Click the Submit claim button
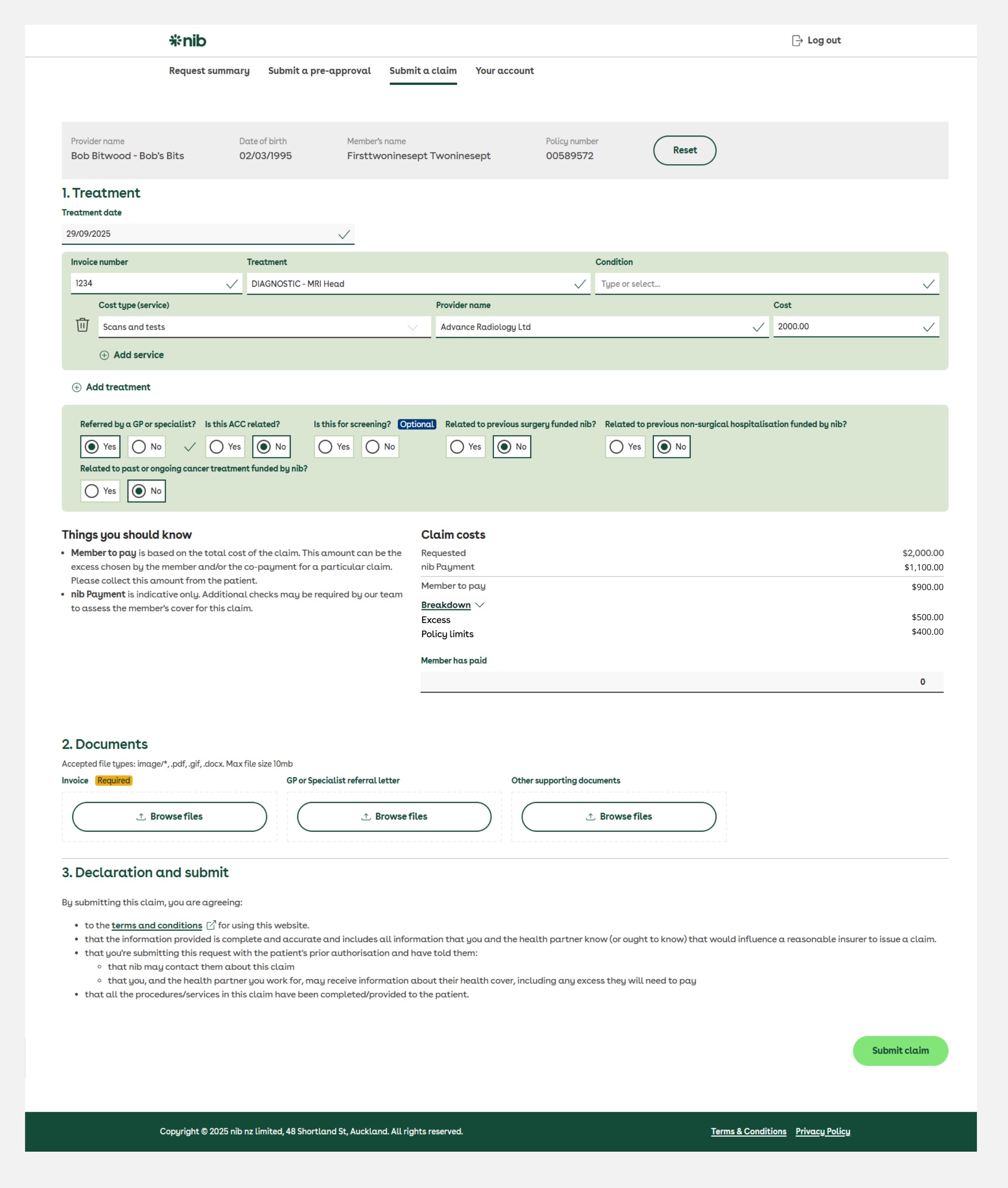 (900, 1051)
